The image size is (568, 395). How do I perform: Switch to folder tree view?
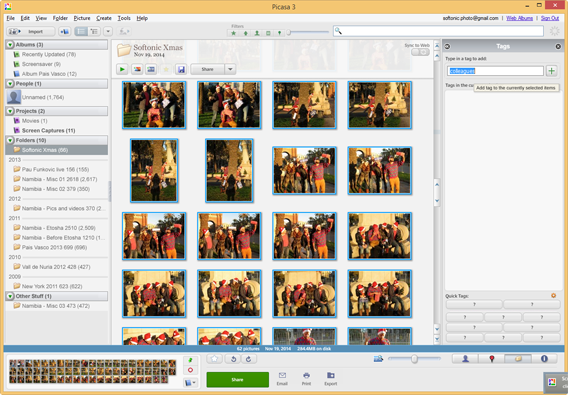click(94, 32)
